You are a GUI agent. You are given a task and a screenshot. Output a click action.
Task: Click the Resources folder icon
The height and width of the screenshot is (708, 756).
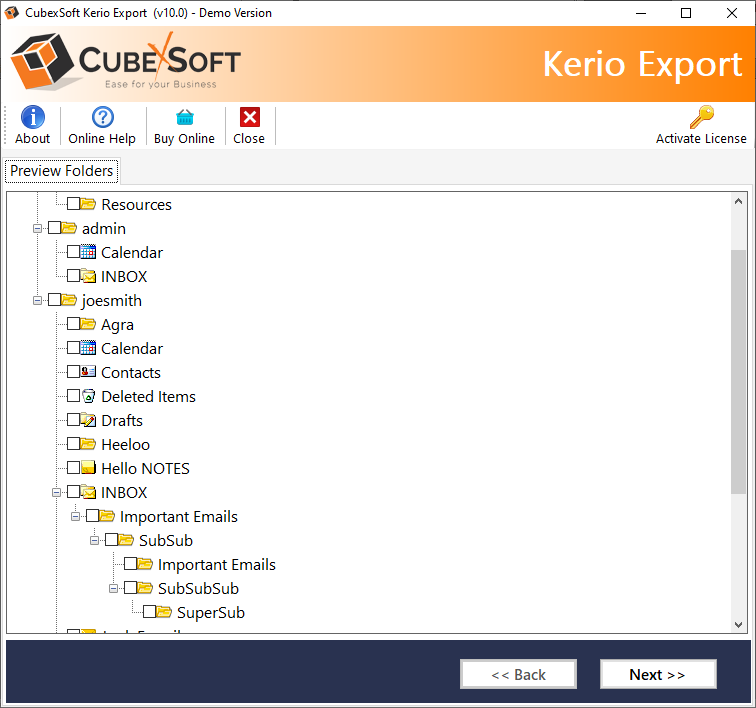click(x=88, y=204)
